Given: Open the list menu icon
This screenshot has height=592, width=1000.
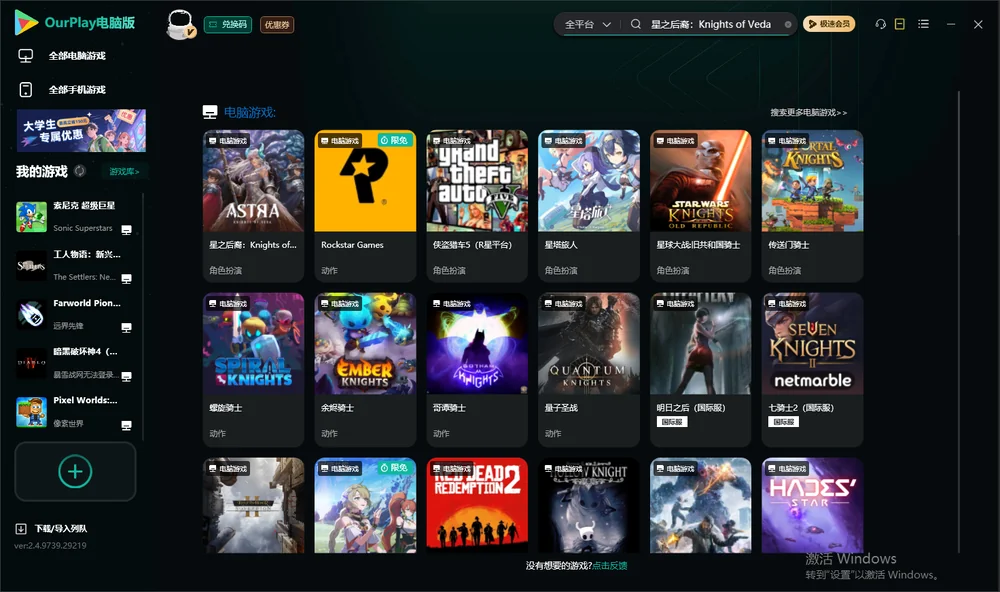Looking at the screenshot, I should (923, 24).
